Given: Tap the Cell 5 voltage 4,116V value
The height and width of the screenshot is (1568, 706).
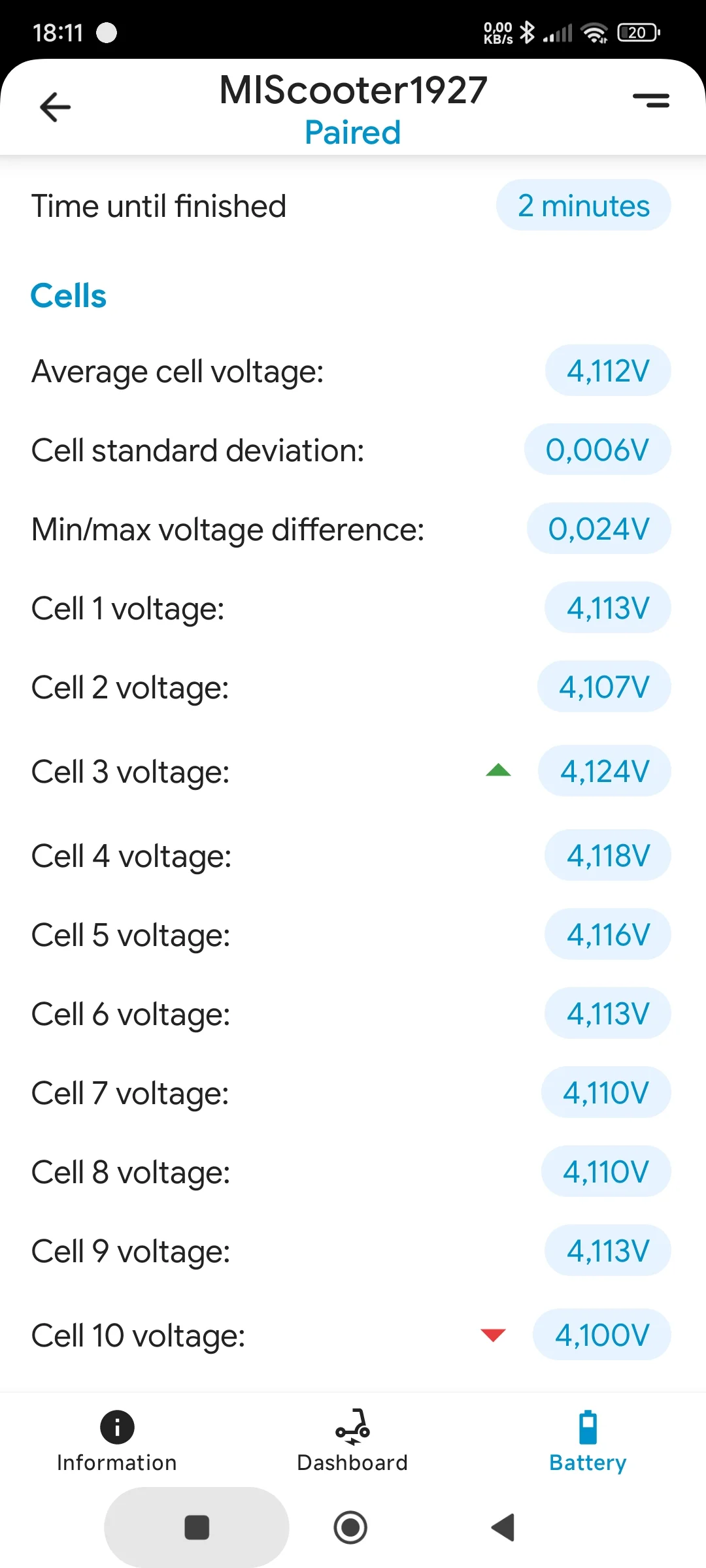Looking at the screenshot, I should pos(608,934).
